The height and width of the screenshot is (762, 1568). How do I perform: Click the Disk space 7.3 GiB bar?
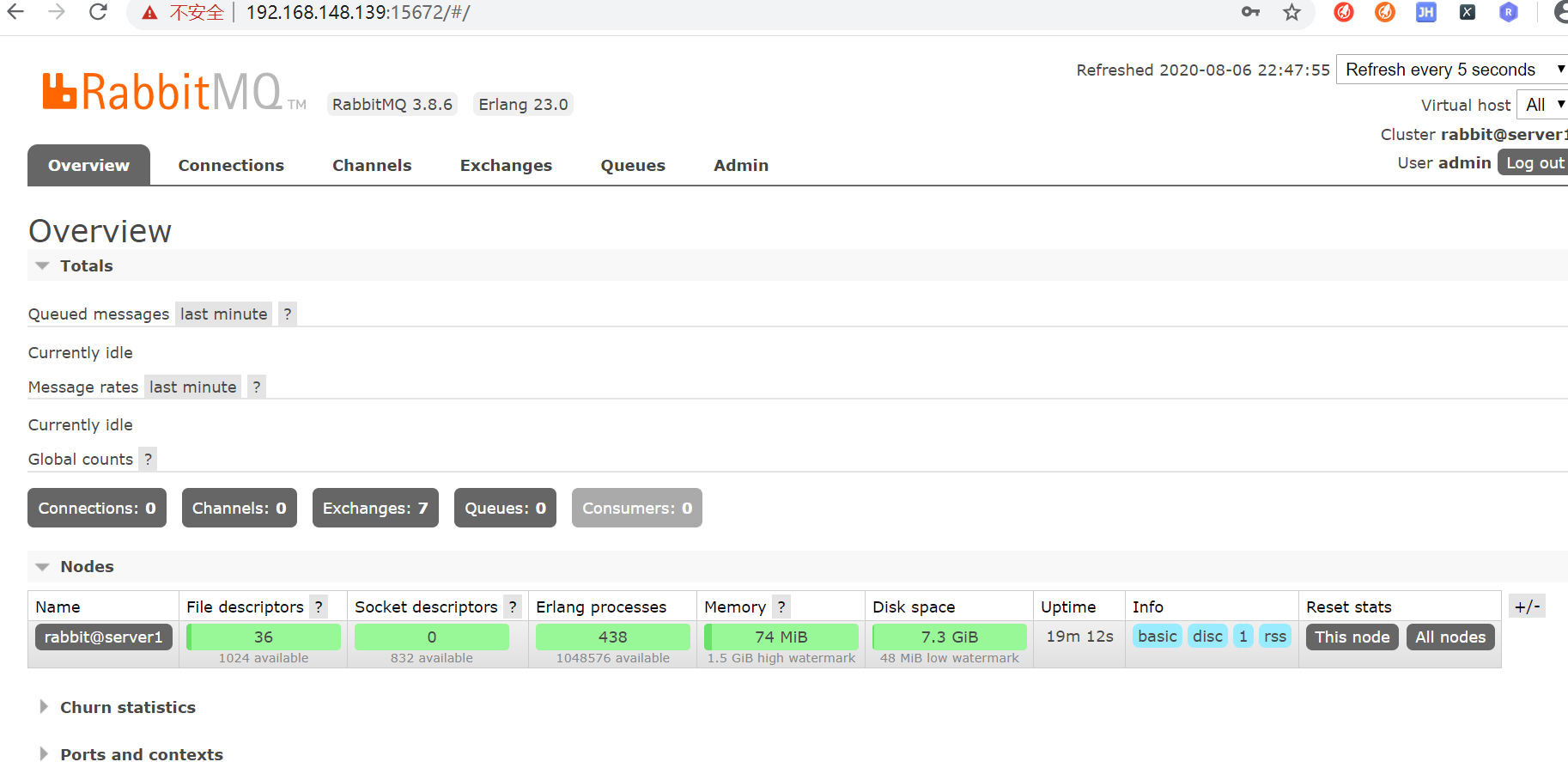(950, 637)
